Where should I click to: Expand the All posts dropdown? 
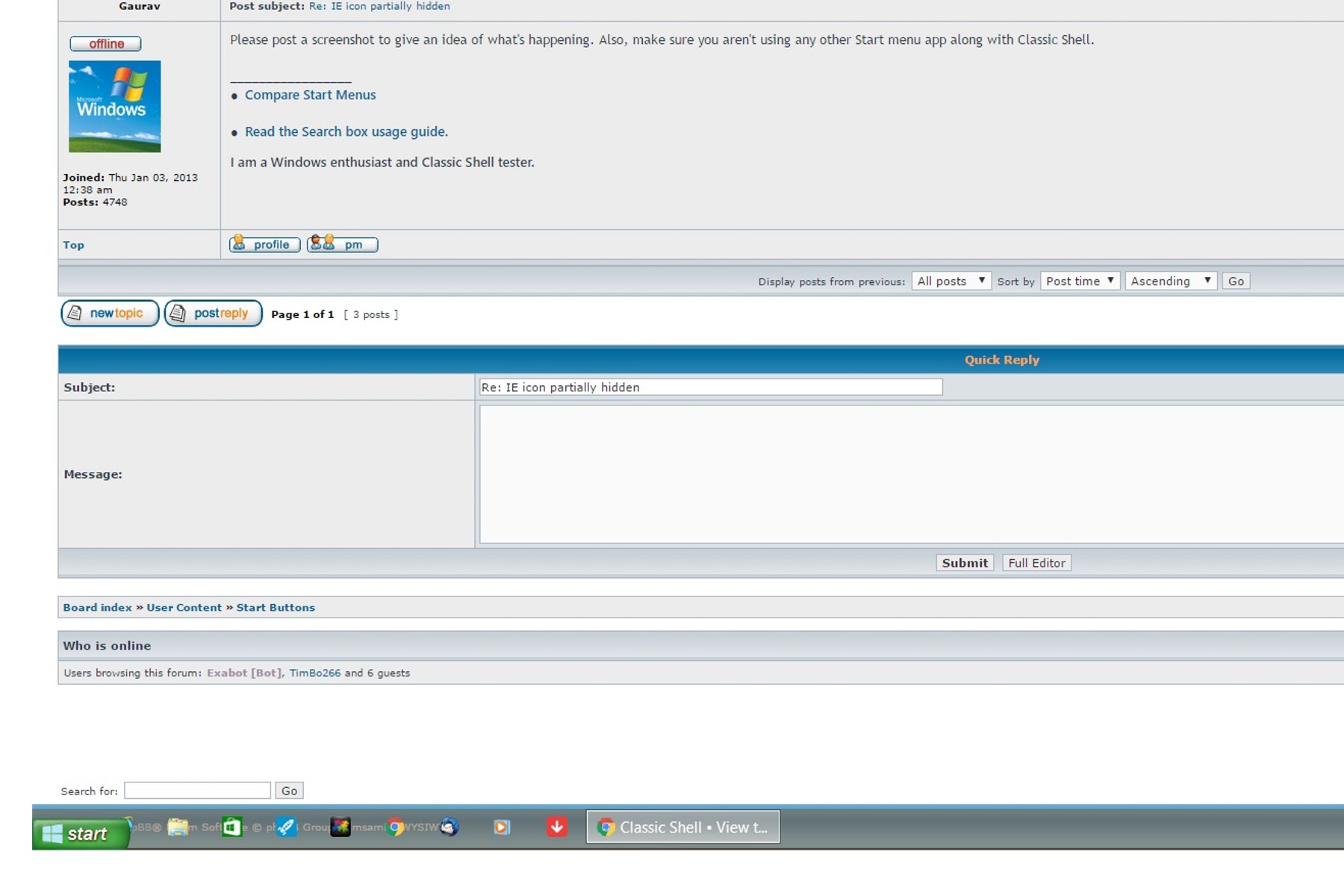[951, 281]
